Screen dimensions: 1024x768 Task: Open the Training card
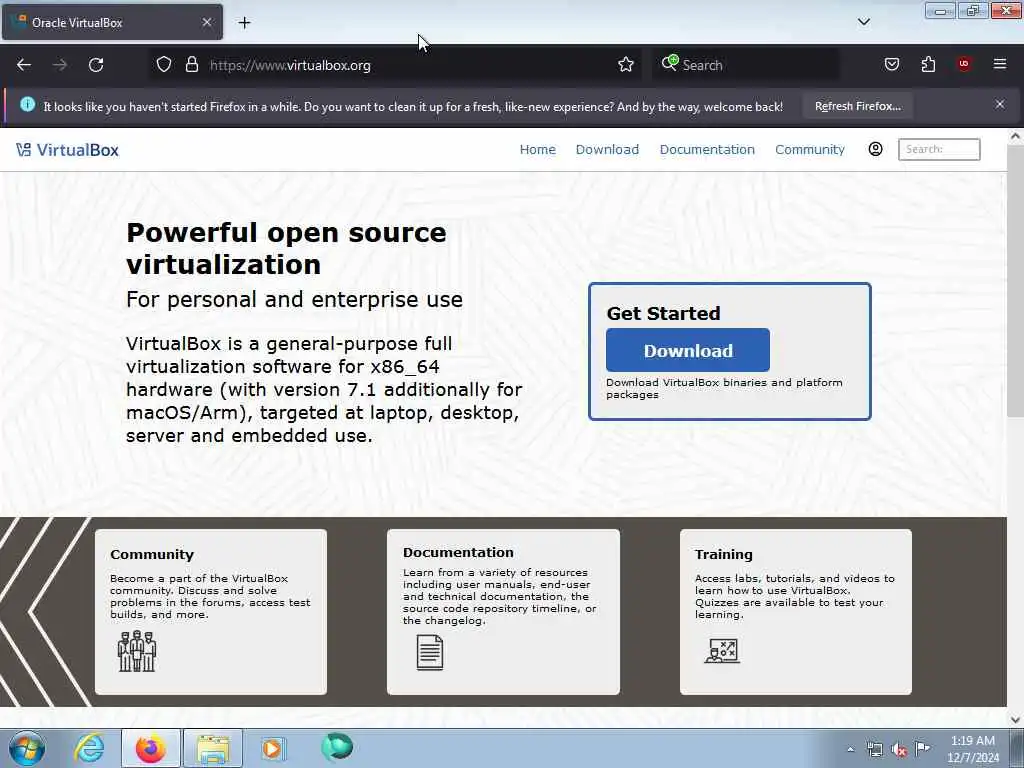tap(795, 612)
